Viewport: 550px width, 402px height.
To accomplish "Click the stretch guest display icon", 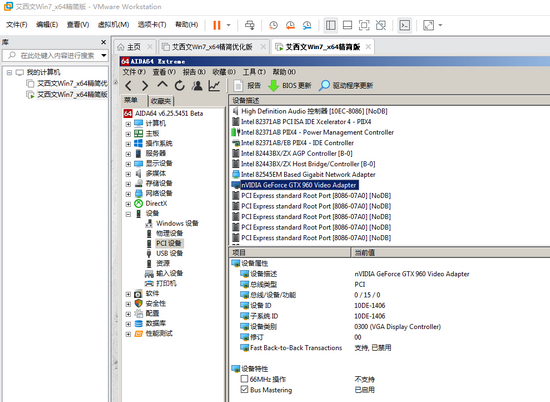I will click(429, 25).
